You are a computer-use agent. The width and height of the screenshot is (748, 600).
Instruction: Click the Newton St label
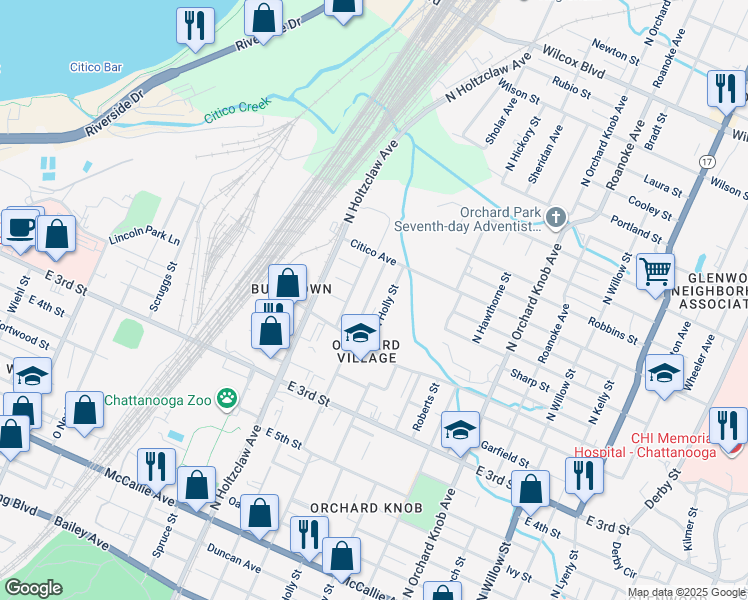pyautogui.click(x=615, y=52)
